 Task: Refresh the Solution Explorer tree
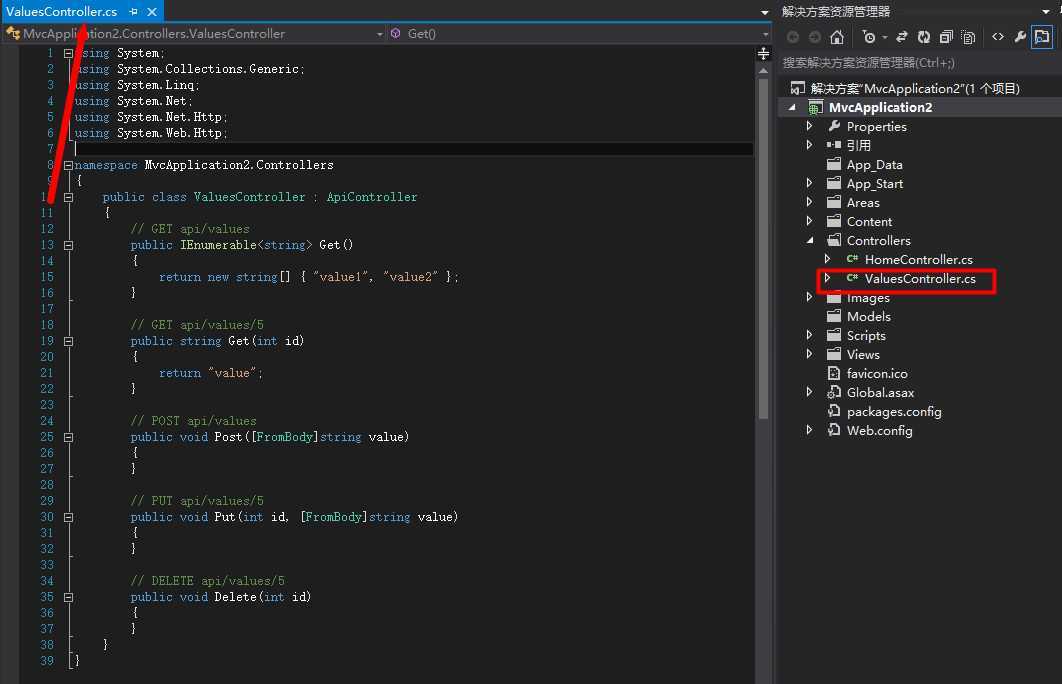tap(924, 37)
